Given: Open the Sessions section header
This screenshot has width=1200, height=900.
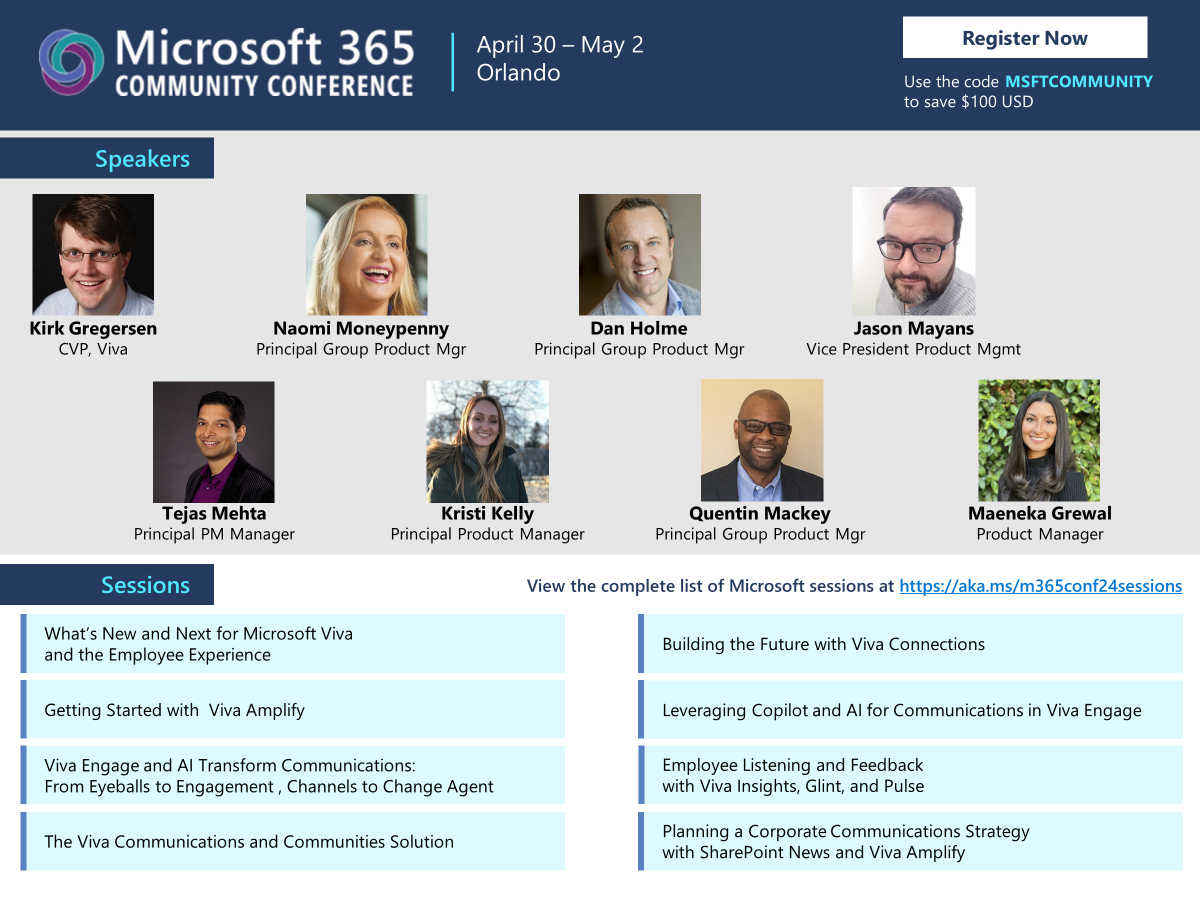Looking at the screenshot, I should click(105, 584).
